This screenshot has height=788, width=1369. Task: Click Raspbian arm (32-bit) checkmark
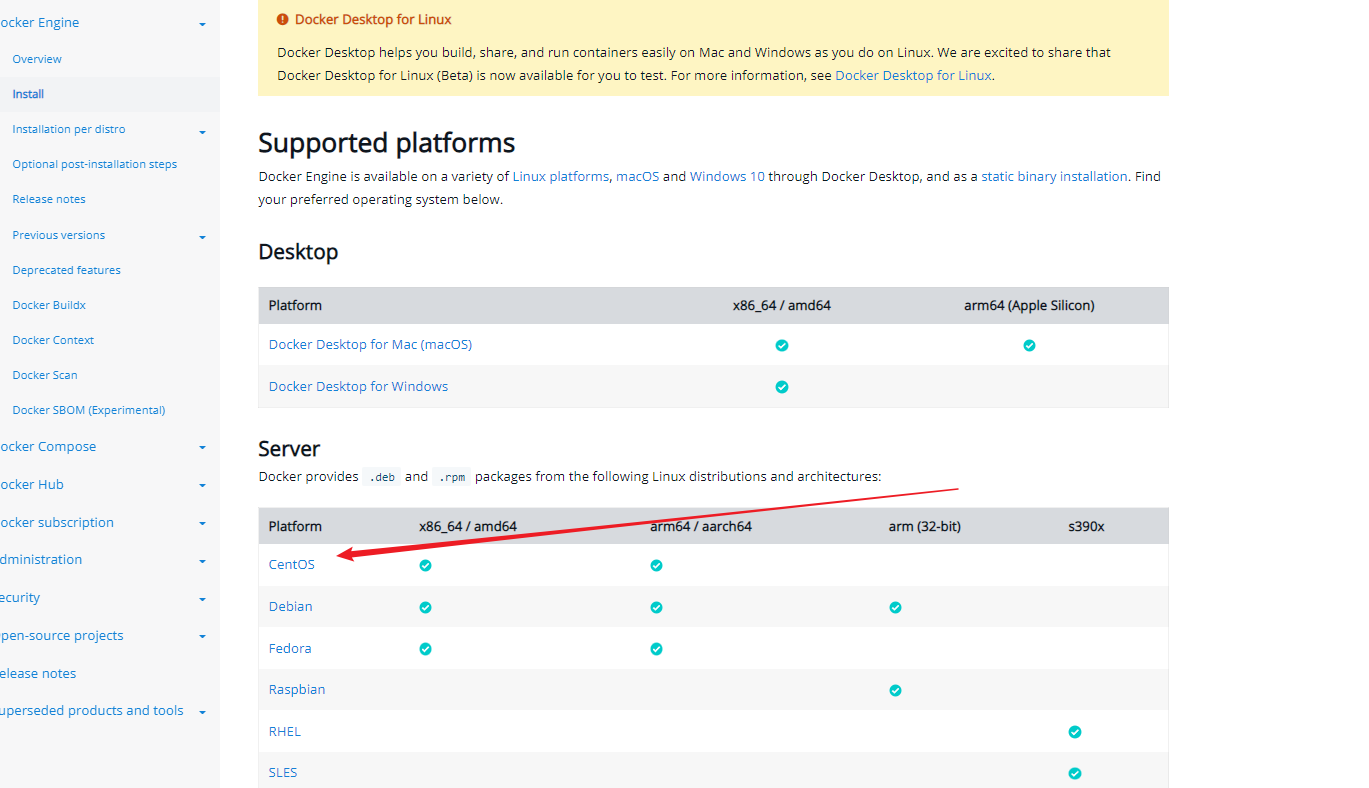pos(895,690)
